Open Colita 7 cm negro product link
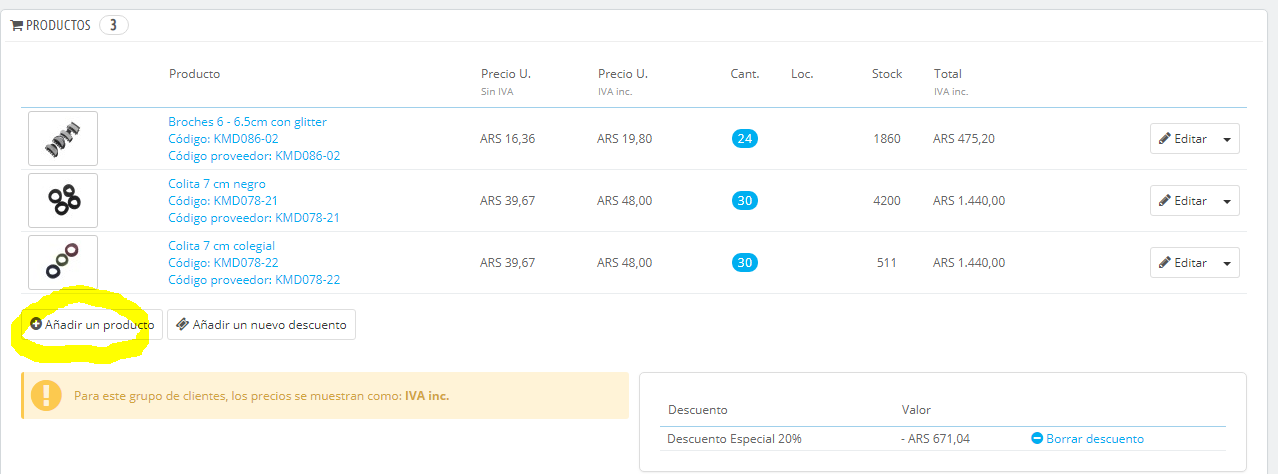The height and width of the screenshot is (474, 1278). point(216,184)
